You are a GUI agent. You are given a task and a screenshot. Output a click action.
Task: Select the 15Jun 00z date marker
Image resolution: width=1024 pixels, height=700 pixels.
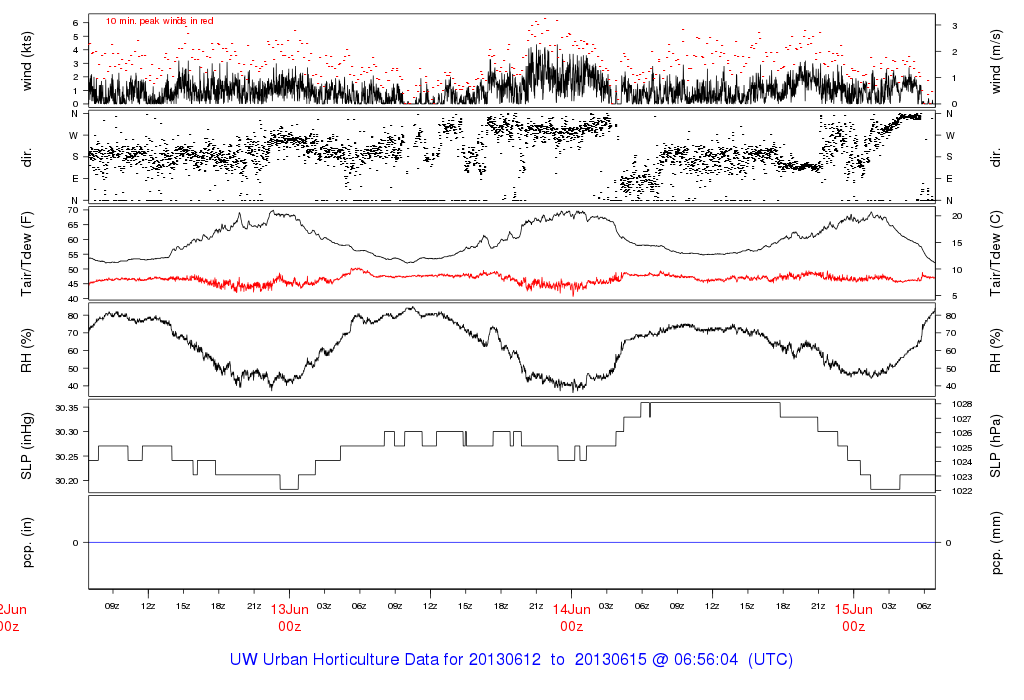pos(853,617)
